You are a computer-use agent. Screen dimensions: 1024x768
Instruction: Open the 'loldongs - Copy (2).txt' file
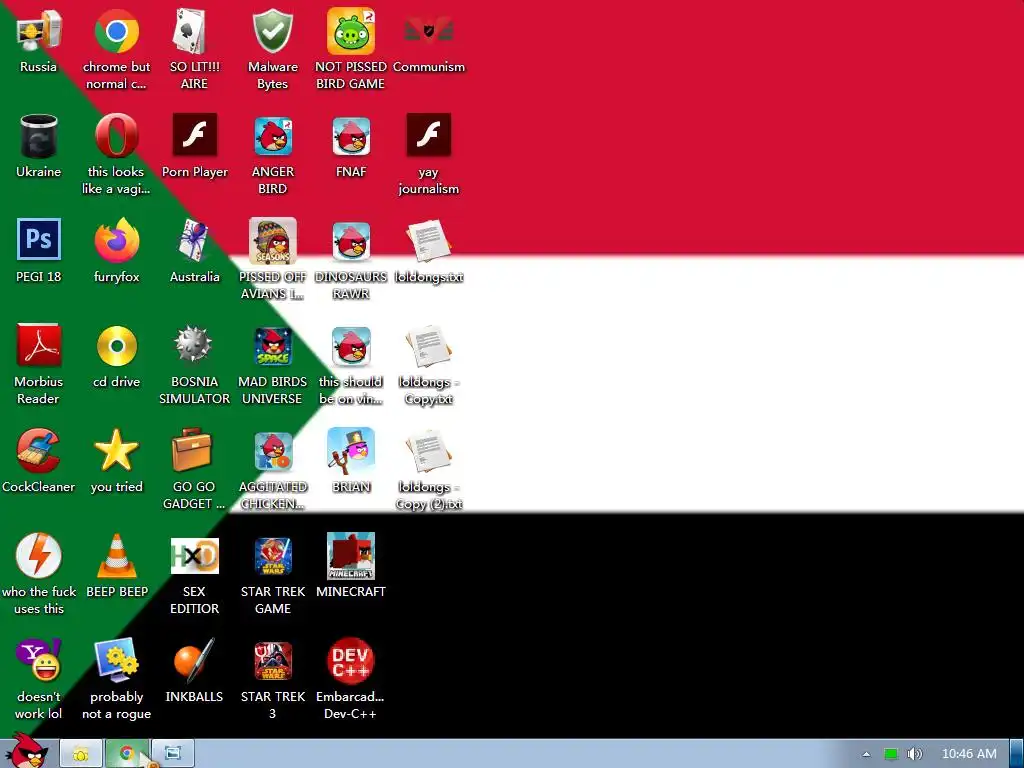(x=428, y=451)
